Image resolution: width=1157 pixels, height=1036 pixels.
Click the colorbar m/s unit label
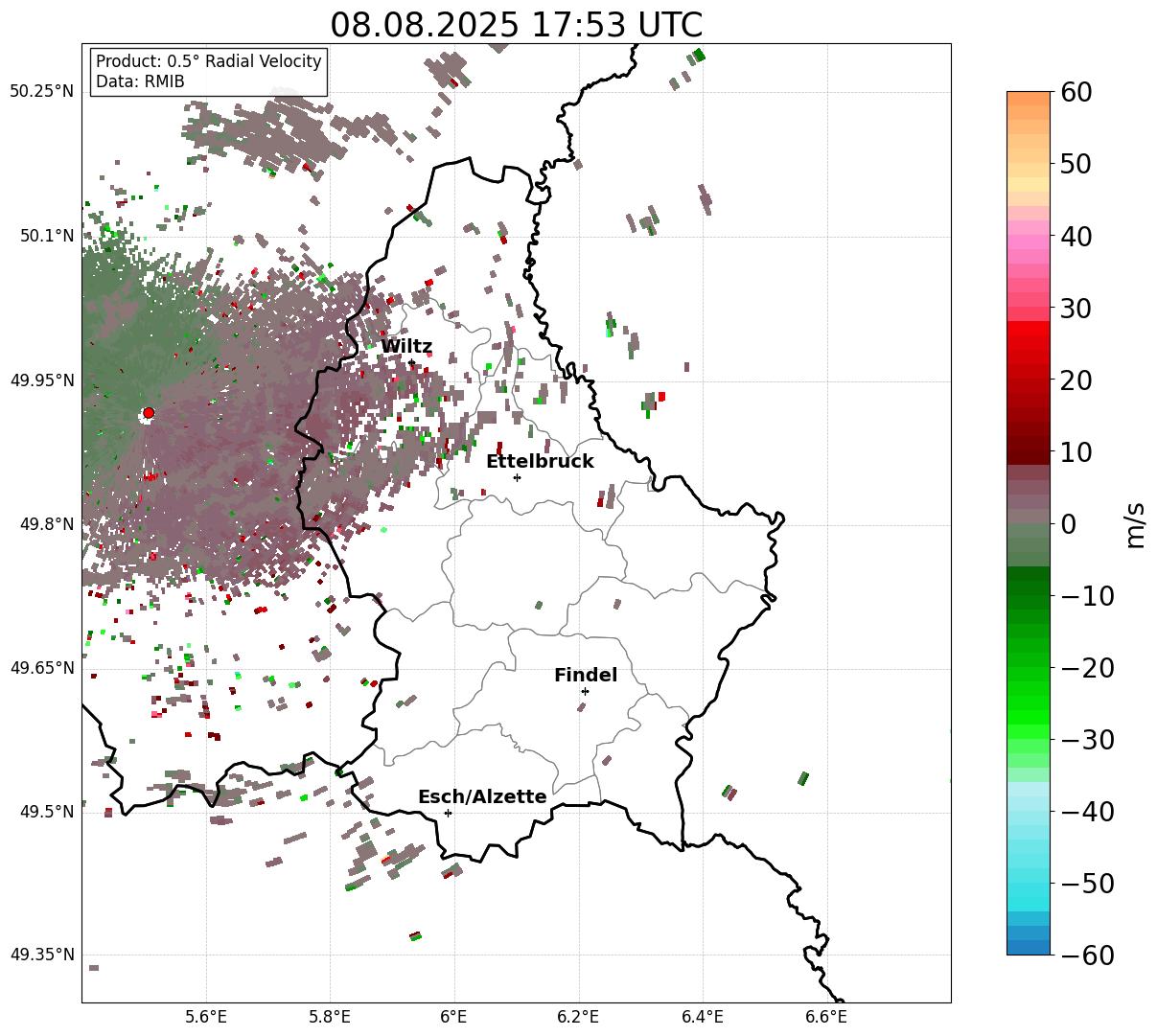[1134, 523]
